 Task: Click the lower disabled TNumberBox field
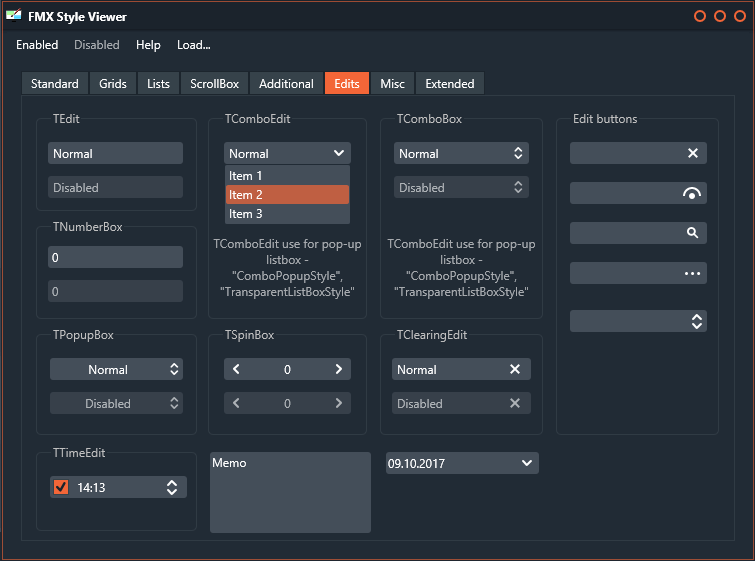pyautogui.click(x=116, y=291)
